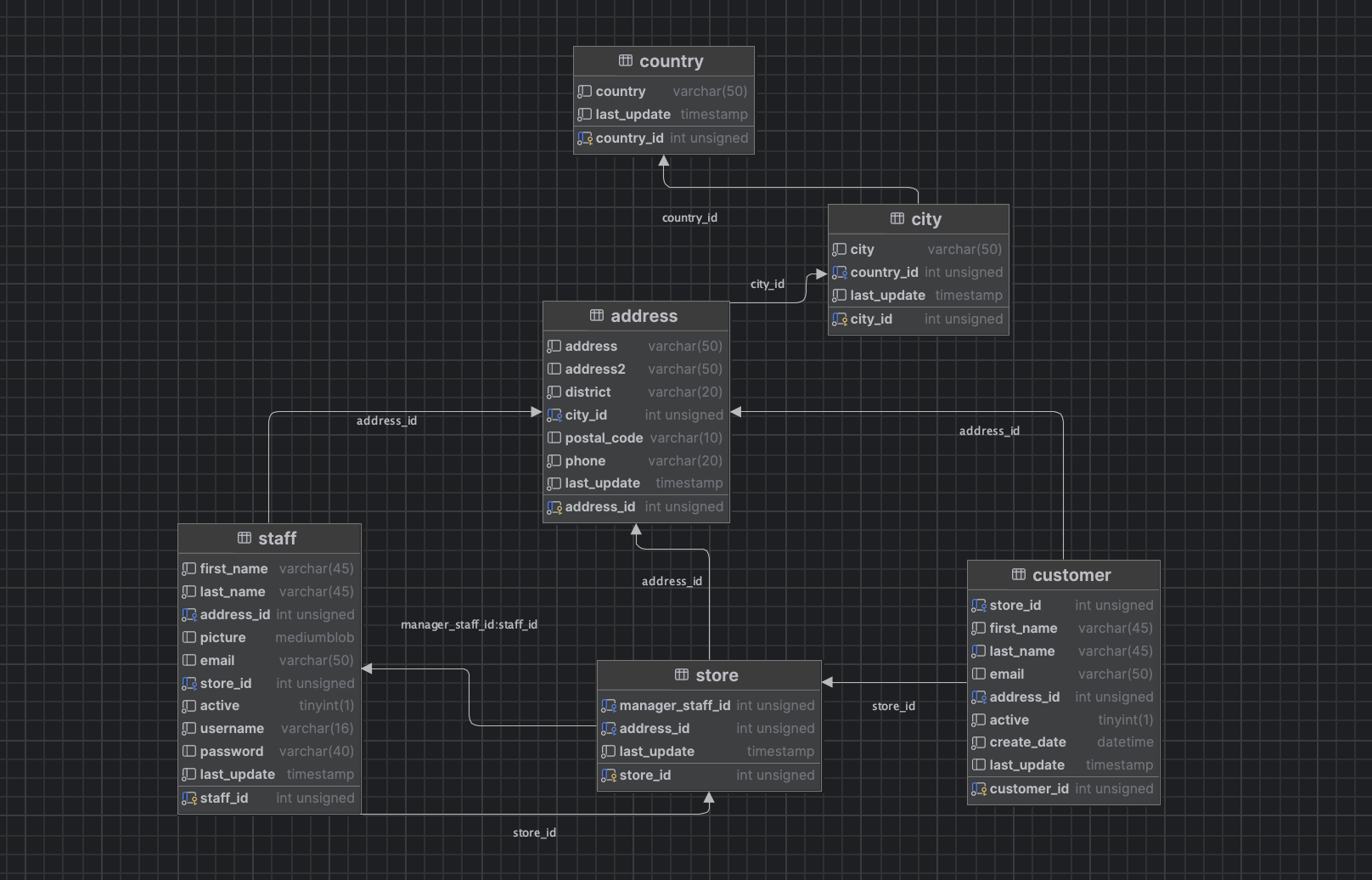Click last_update row in address table
This screenshot has width=1372, height=880.
tap(636, 482)
